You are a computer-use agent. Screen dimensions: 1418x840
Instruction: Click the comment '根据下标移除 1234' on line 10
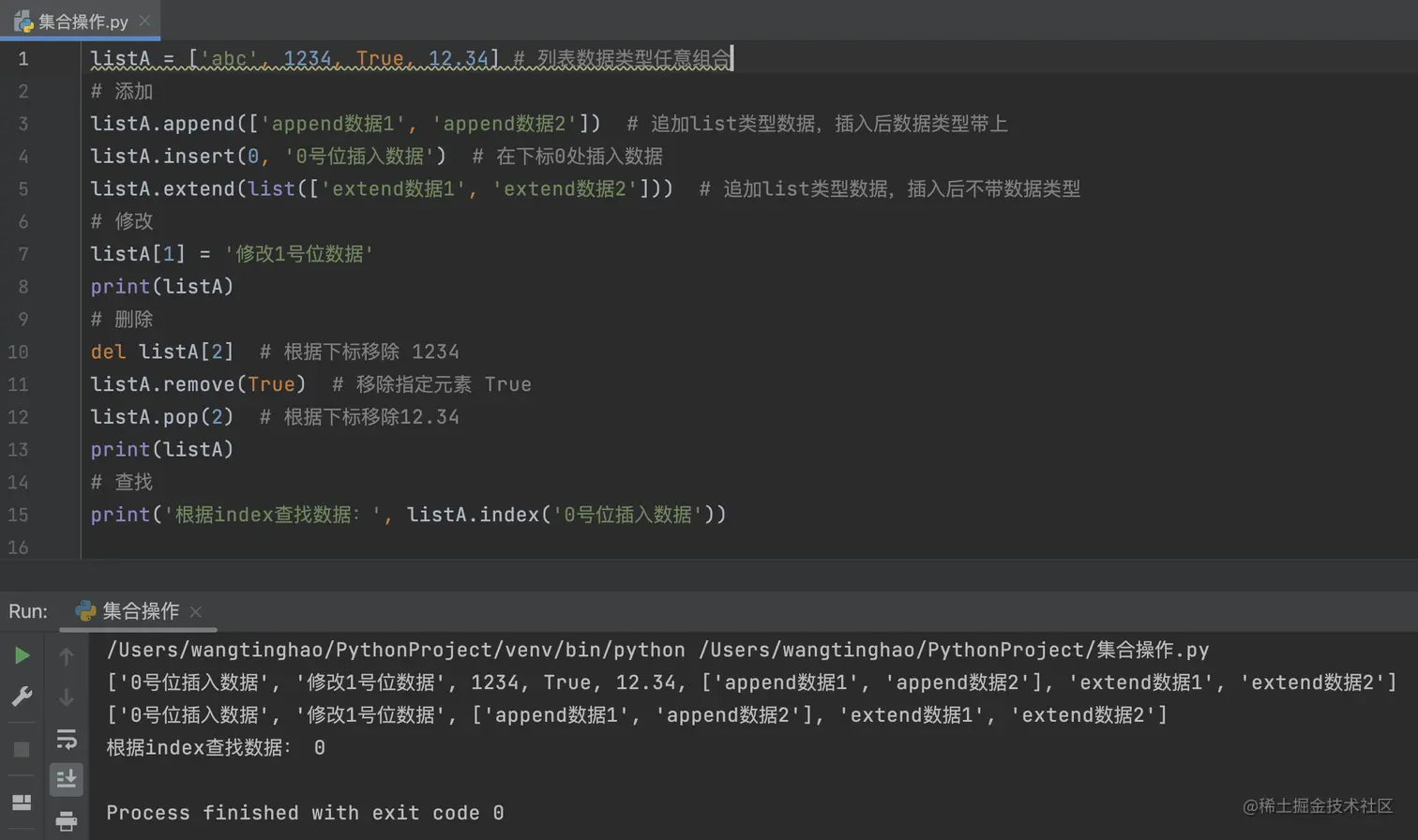[x=371, y=352]
